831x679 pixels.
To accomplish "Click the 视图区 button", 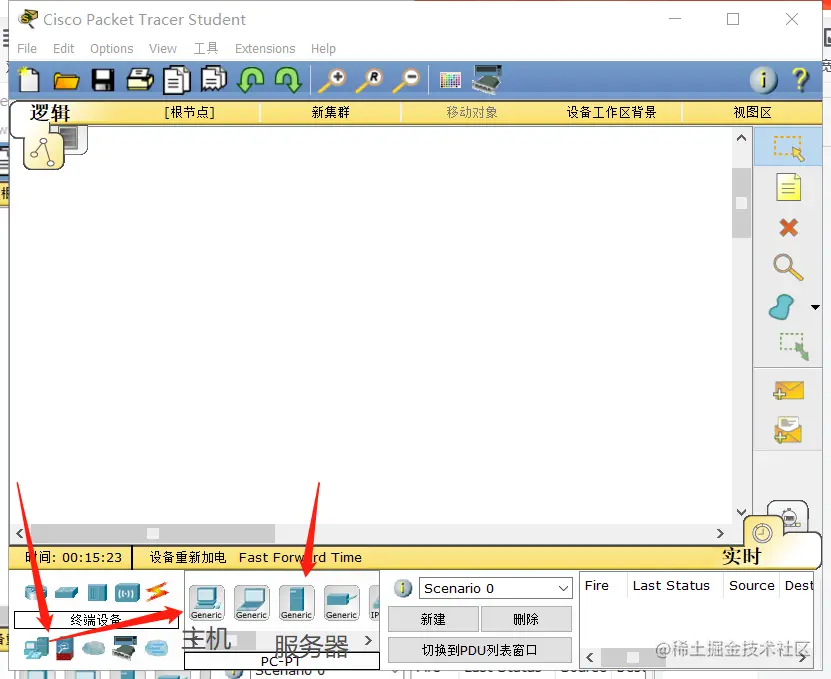I will tap(753, 112).
